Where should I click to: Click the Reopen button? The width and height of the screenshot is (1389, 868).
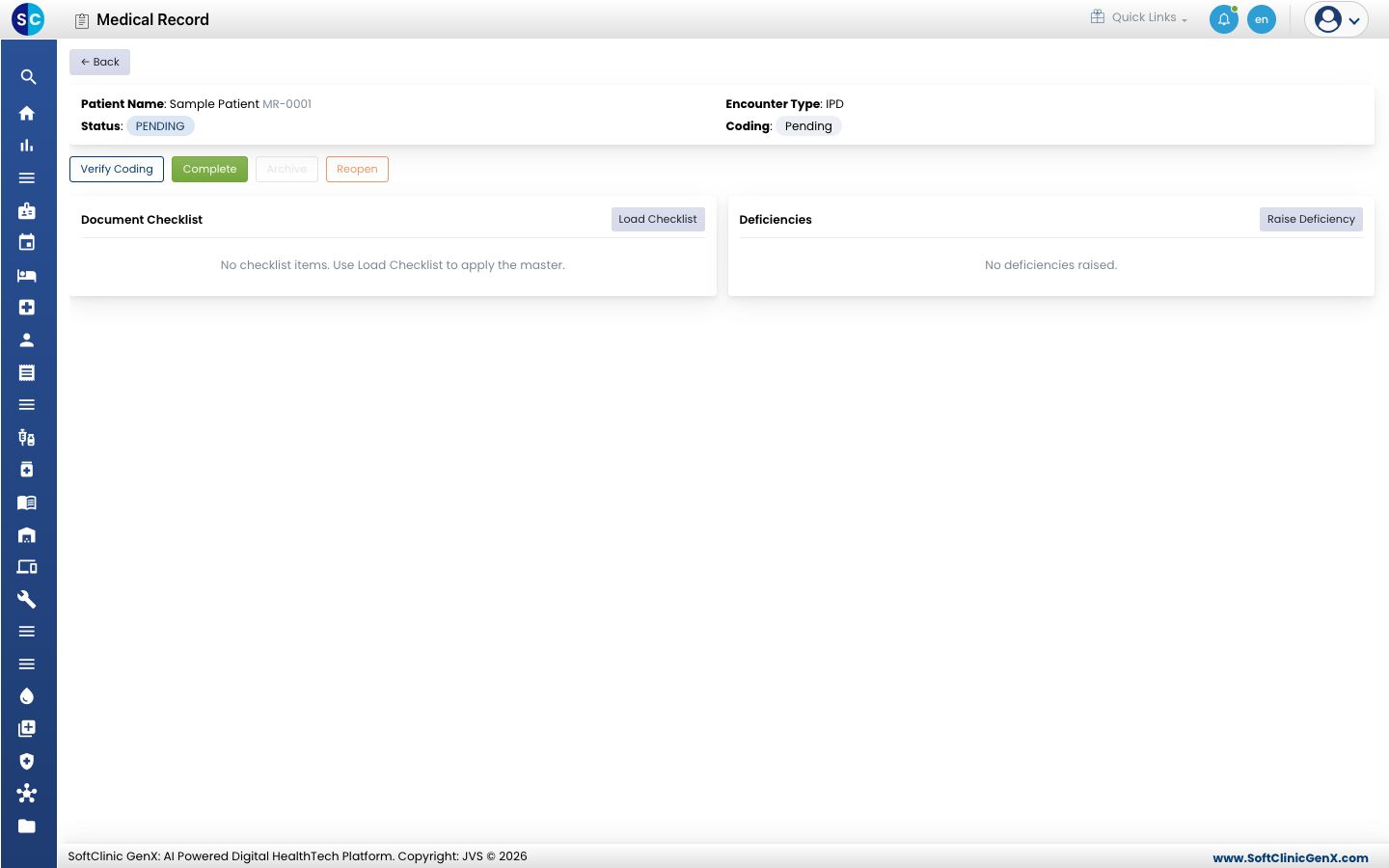point(357,169)
